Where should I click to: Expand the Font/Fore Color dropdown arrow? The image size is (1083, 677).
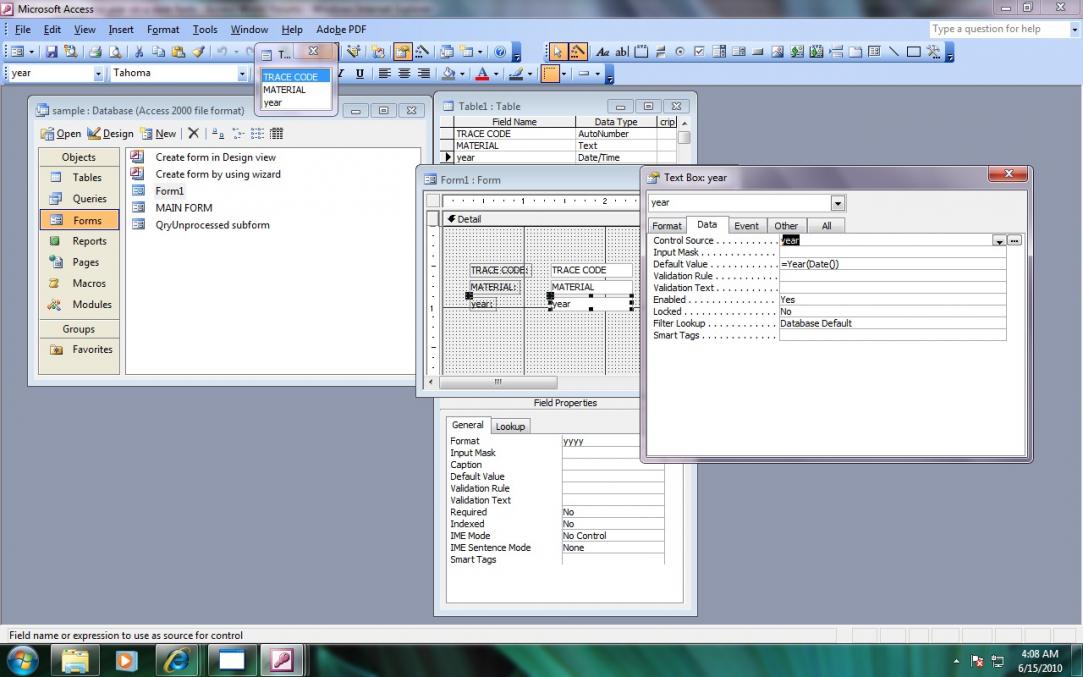tap(495, 73)
